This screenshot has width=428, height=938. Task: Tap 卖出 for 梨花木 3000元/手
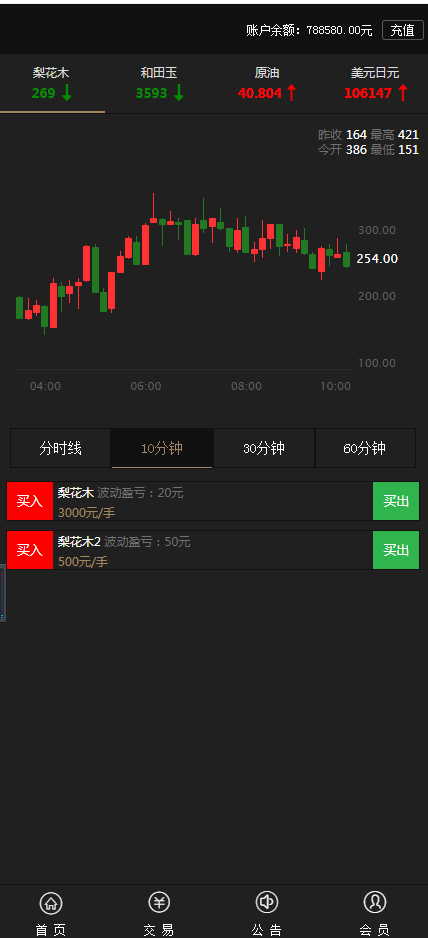click(396, 501)
